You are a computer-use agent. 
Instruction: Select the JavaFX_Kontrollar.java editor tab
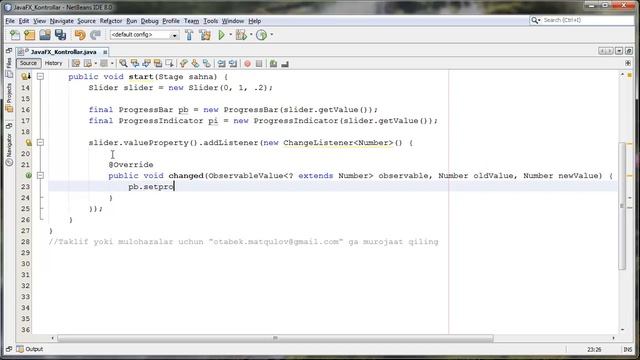pyautogui.click(x=63, y=52)
